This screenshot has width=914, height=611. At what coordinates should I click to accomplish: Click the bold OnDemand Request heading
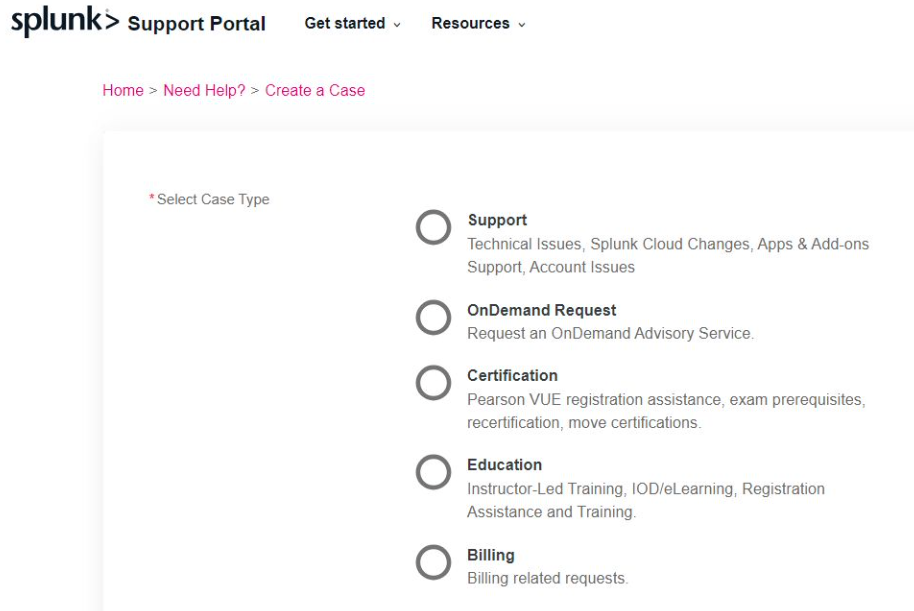541,311
